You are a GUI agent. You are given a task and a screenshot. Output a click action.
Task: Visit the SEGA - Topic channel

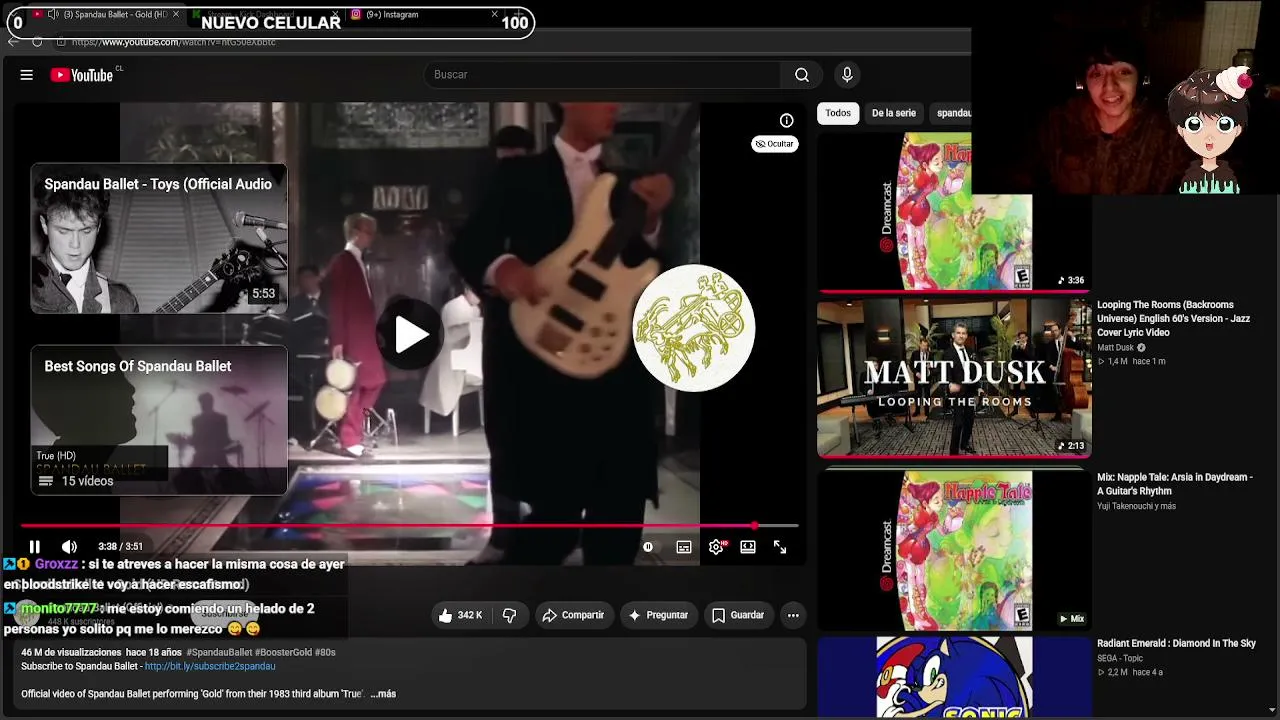[x=1120, y=659]
